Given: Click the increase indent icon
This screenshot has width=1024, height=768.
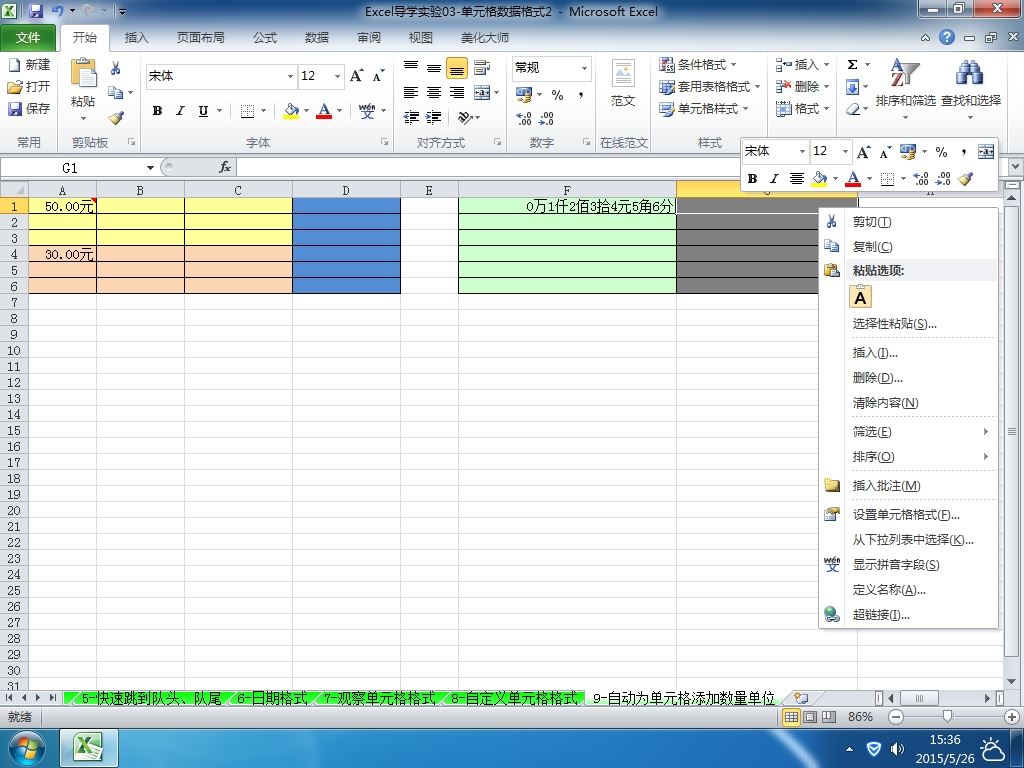Looking at the screenshot, I should 434,118.
